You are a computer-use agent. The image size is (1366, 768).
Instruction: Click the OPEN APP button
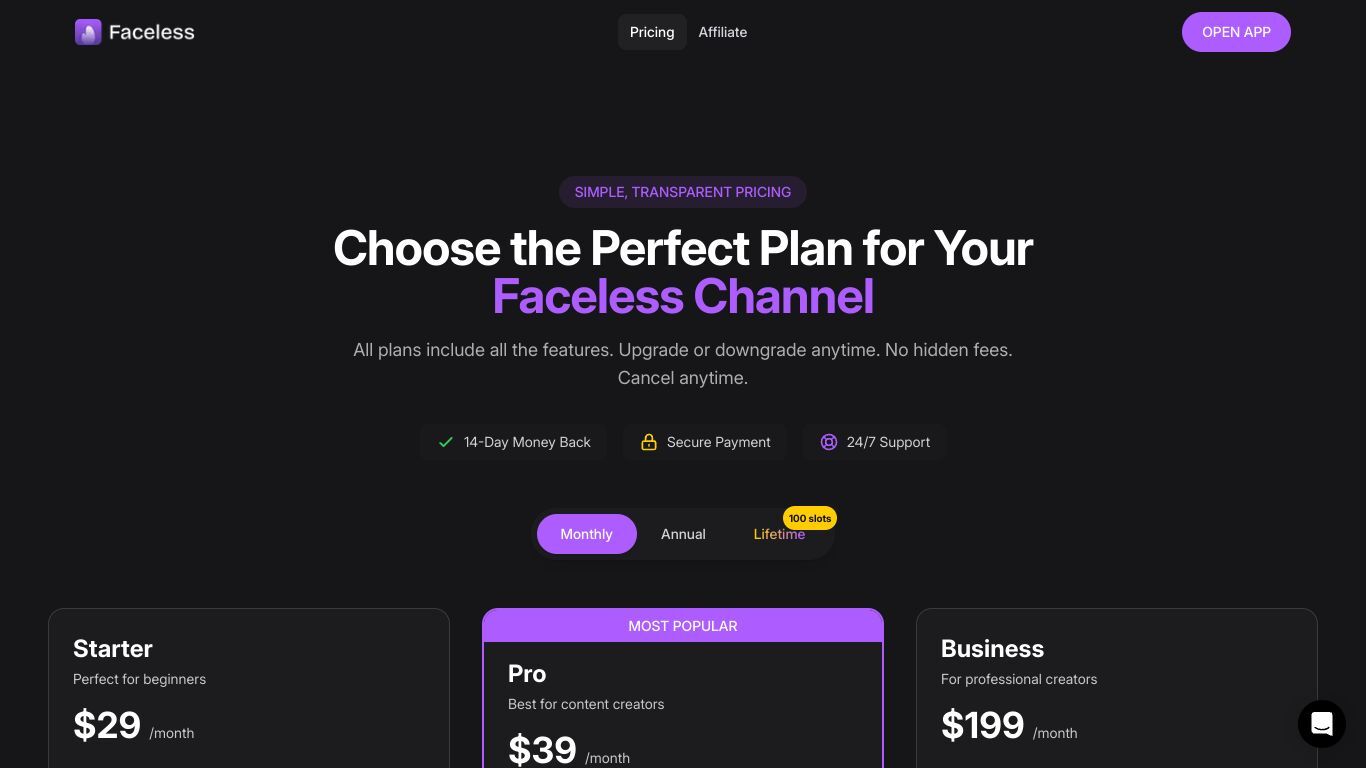[1236, 32]
